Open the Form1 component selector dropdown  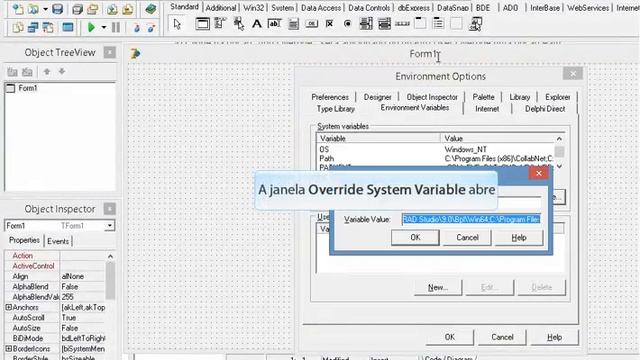coord(110,226)
